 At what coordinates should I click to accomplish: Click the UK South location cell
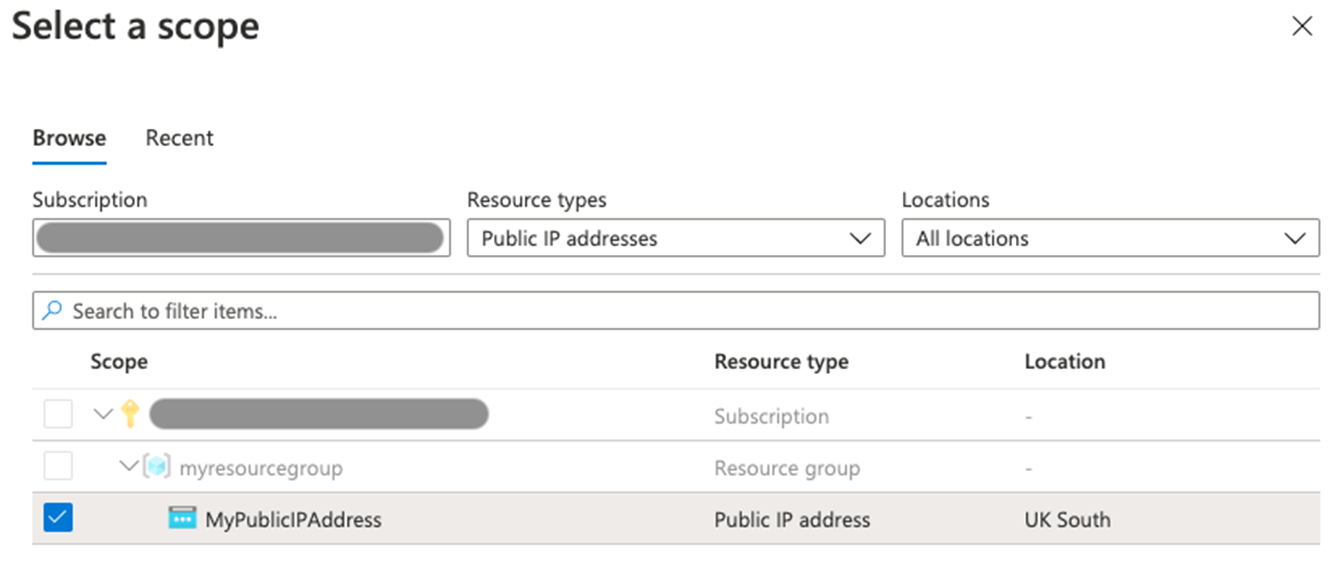pyautogui.click(x=1067, y=520)
